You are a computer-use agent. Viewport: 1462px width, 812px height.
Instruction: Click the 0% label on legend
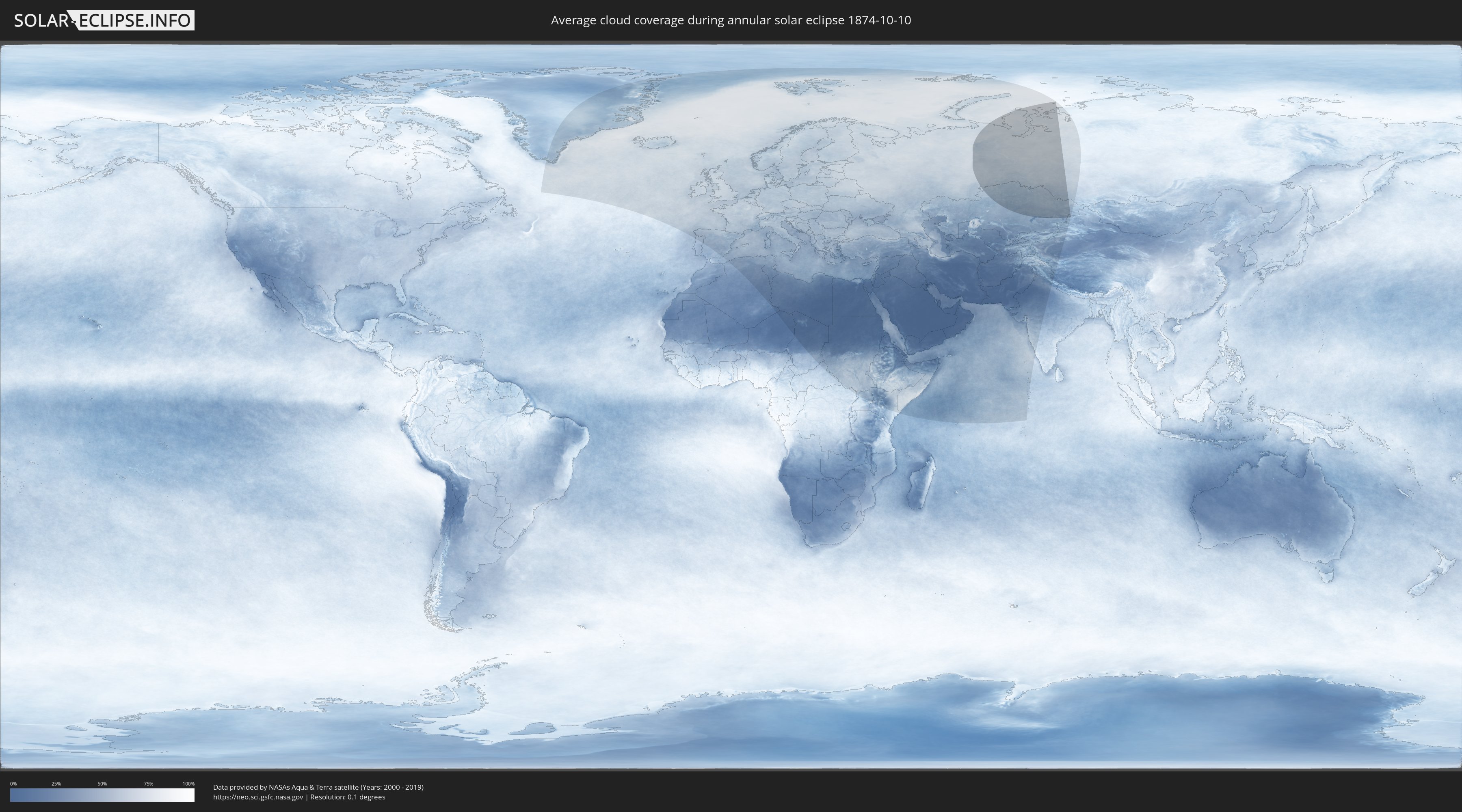point(13,784)
